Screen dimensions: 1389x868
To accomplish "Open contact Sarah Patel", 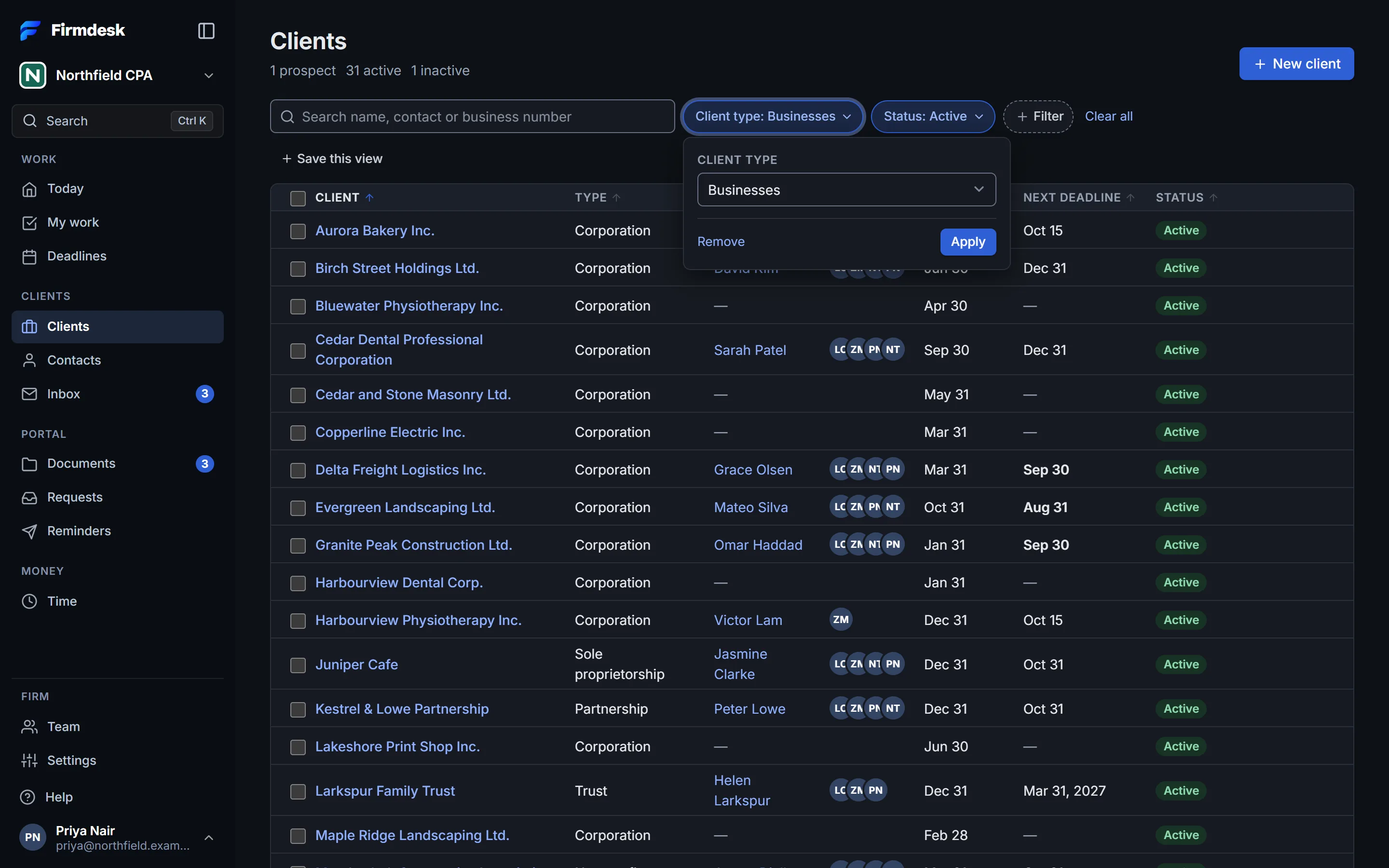I will (749, 350).
